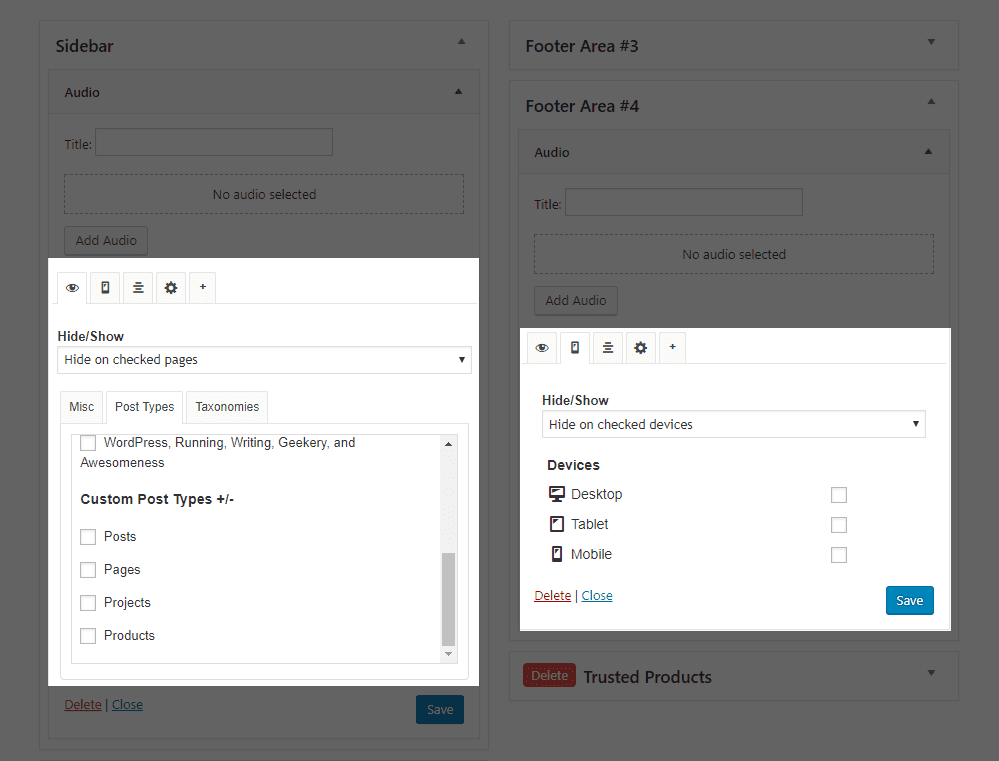Screen dimensions: 999x761
Task: Click the Title input field in Sidebar Audio widget
Action: (x=213, y=141)
